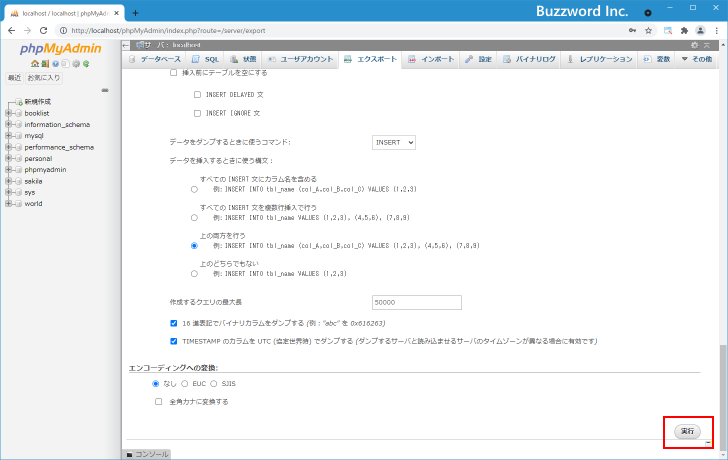Open the 状態 status tab
This screenshot has width=728, height=460.
click(243, 59)
